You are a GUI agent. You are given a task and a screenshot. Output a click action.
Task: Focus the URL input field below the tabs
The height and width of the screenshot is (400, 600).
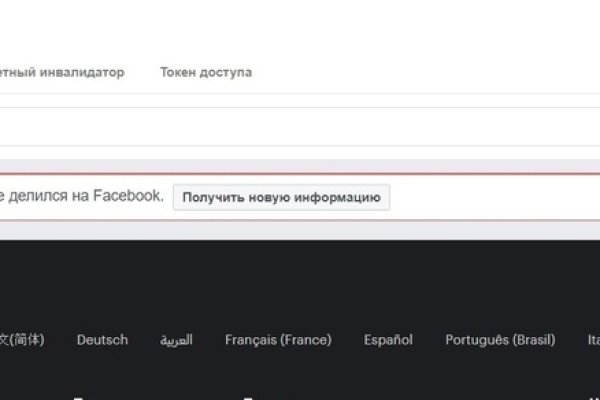pos(300,126)
